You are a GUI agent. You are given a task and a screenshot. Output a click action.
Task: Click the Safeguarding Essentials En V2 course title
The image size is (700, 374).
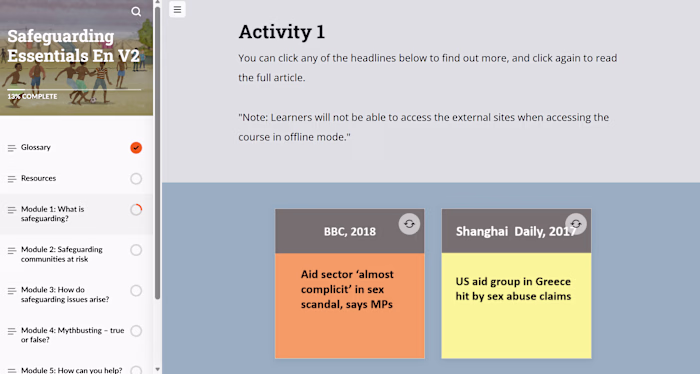tap(74, 46)
